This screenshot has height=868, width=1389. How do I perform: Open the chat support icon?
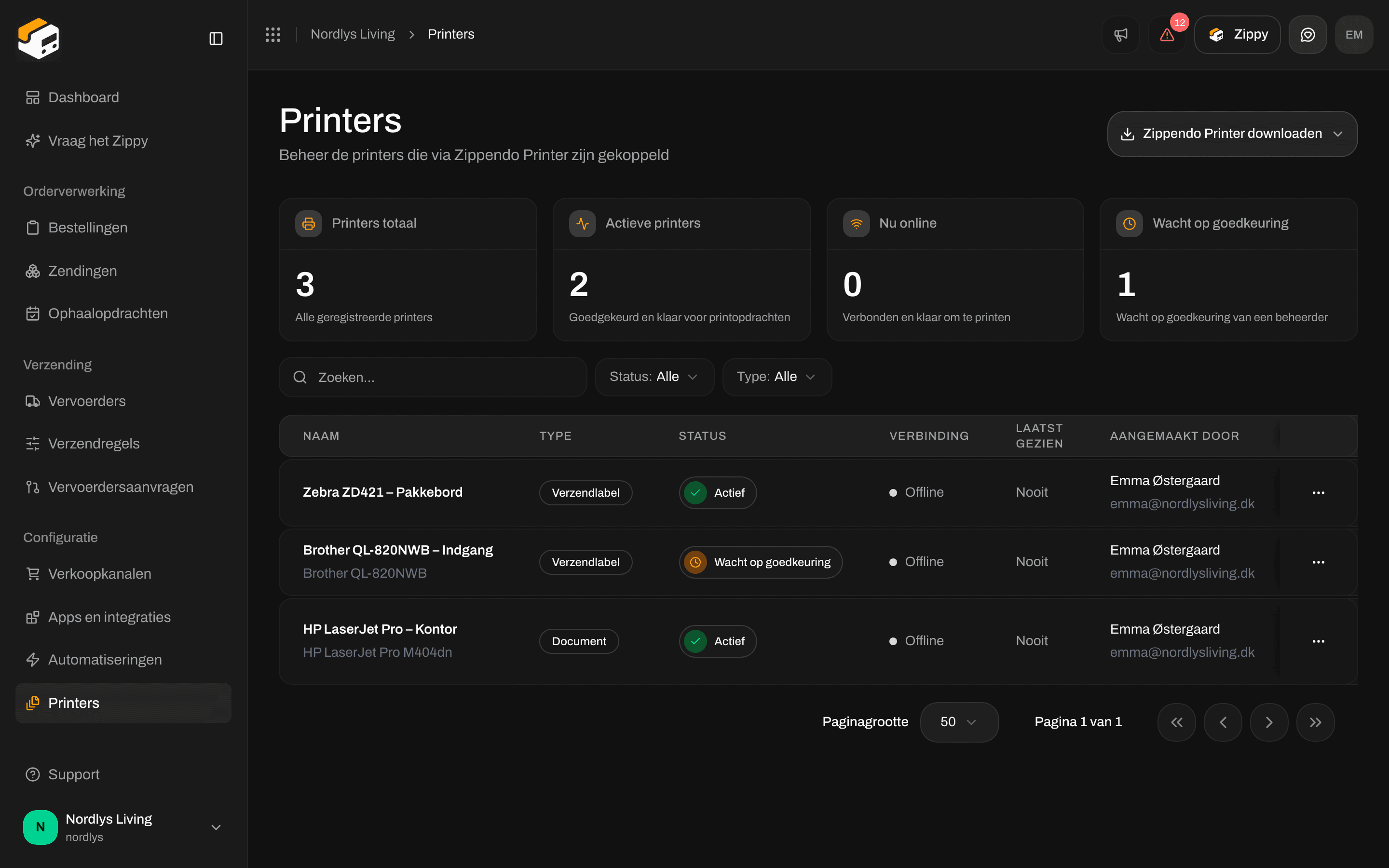coord(1307,34)
